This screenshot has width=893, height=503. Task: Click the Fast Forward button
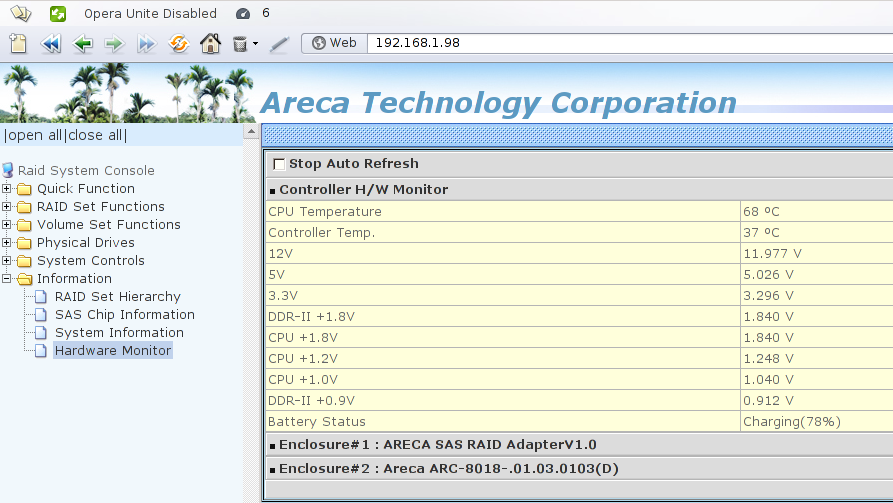[x=146, y=43]
